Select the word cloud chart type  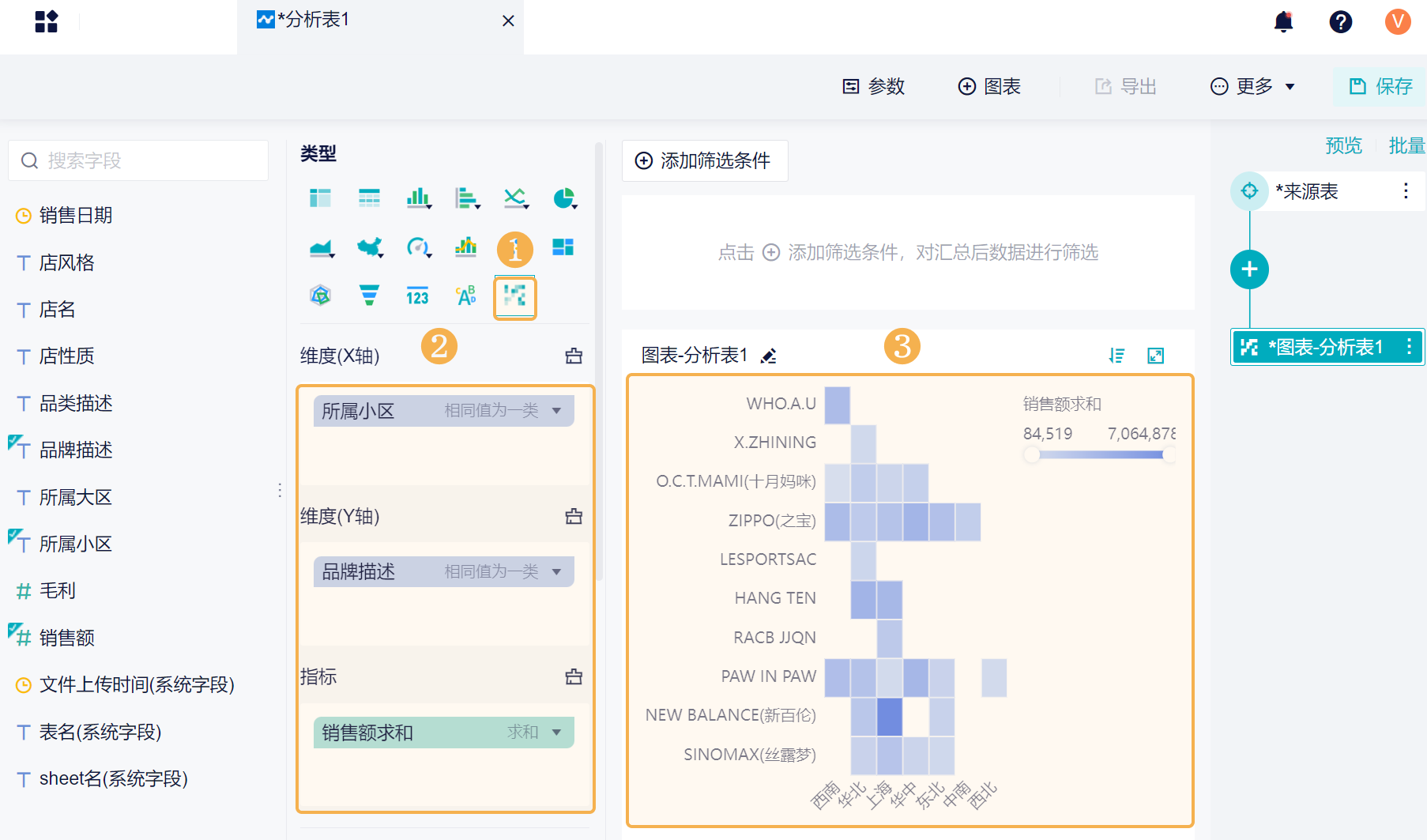466,296
